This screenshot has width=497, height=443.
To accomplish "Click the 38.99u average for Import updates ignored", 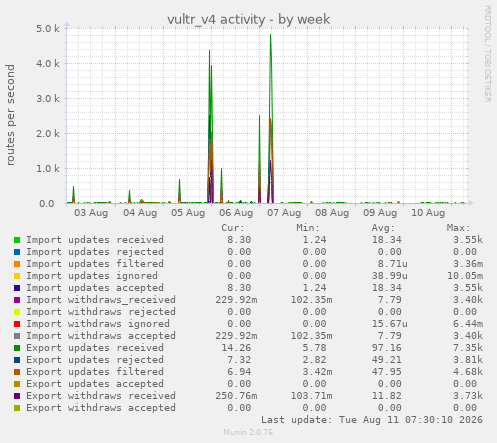I will 390,276.
